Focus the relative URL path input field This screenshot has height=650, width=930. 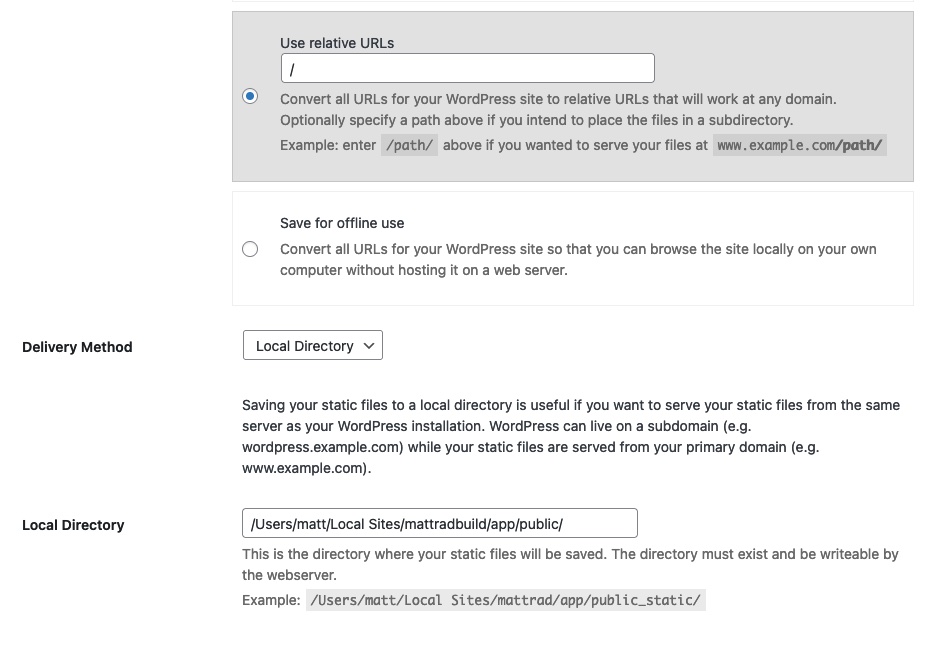[x=467, y=68]
